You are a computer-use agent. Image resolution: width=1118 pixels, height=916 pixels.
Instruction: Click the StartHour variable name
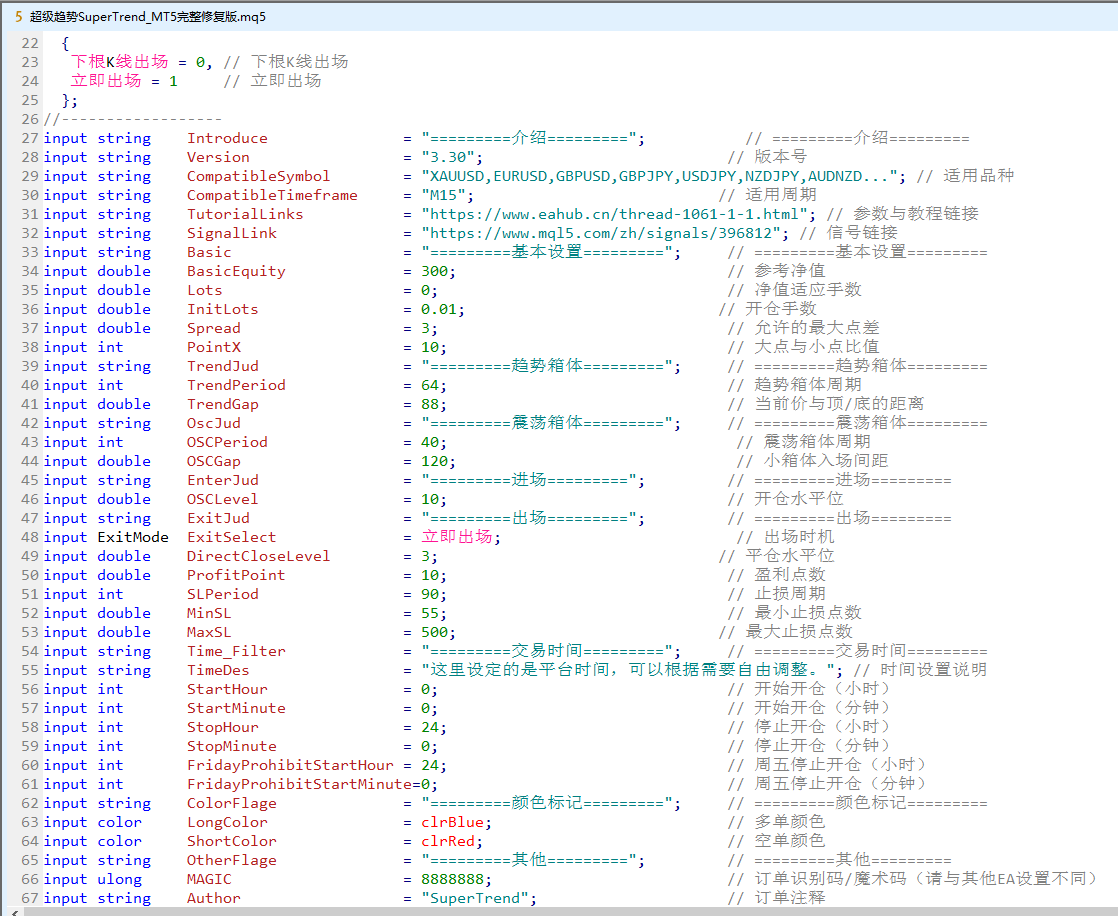click(x=227, y=689)
